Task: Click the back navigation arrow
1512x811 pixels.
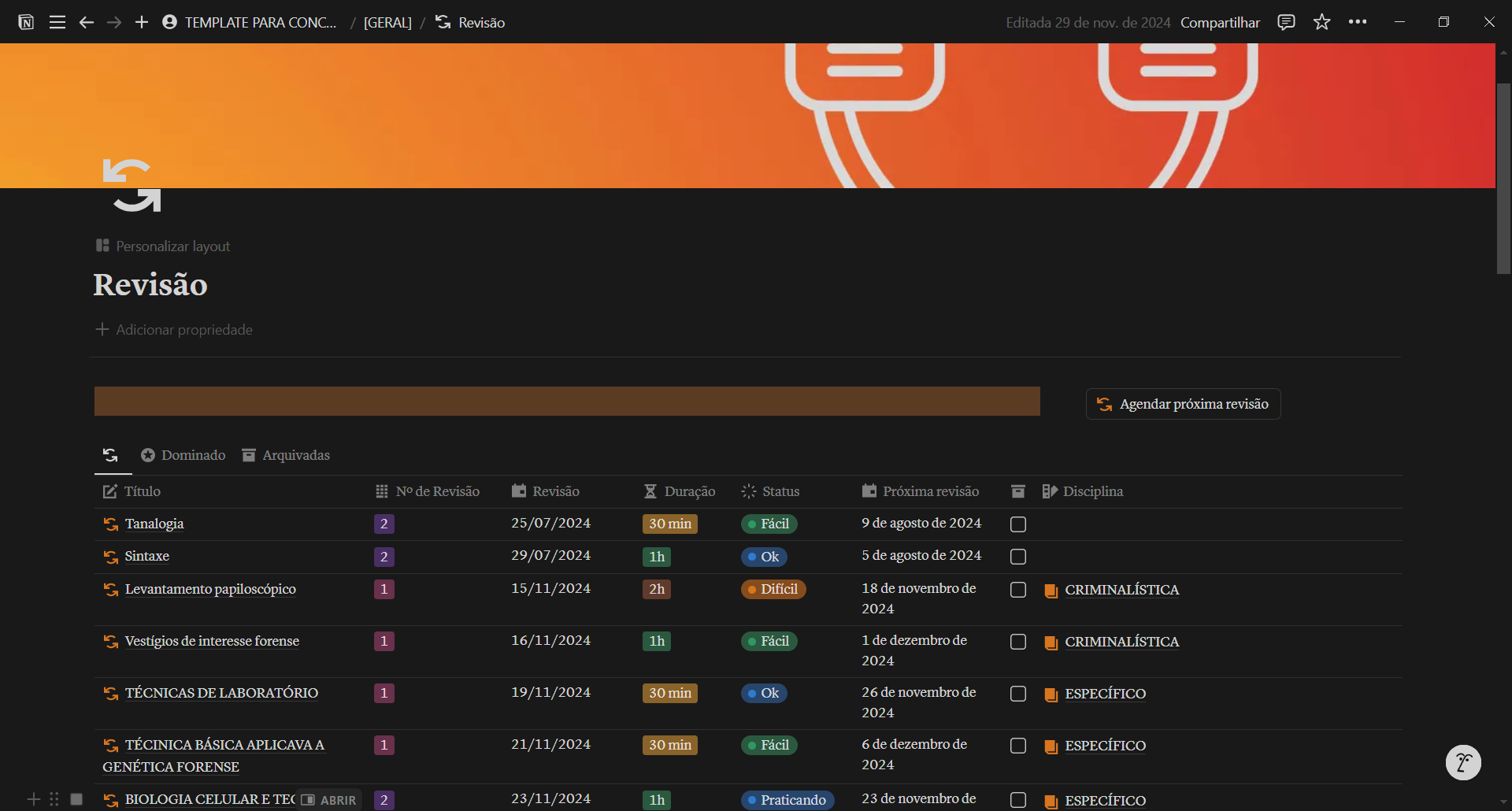Action: pyautogui.click(x=87, y=22)
